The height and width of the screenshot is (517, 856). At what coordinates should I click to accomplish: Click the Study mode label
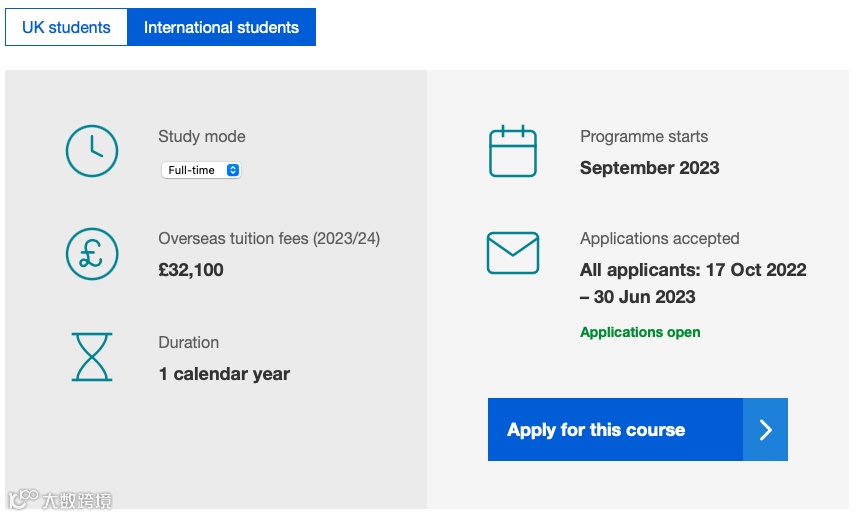201,137
